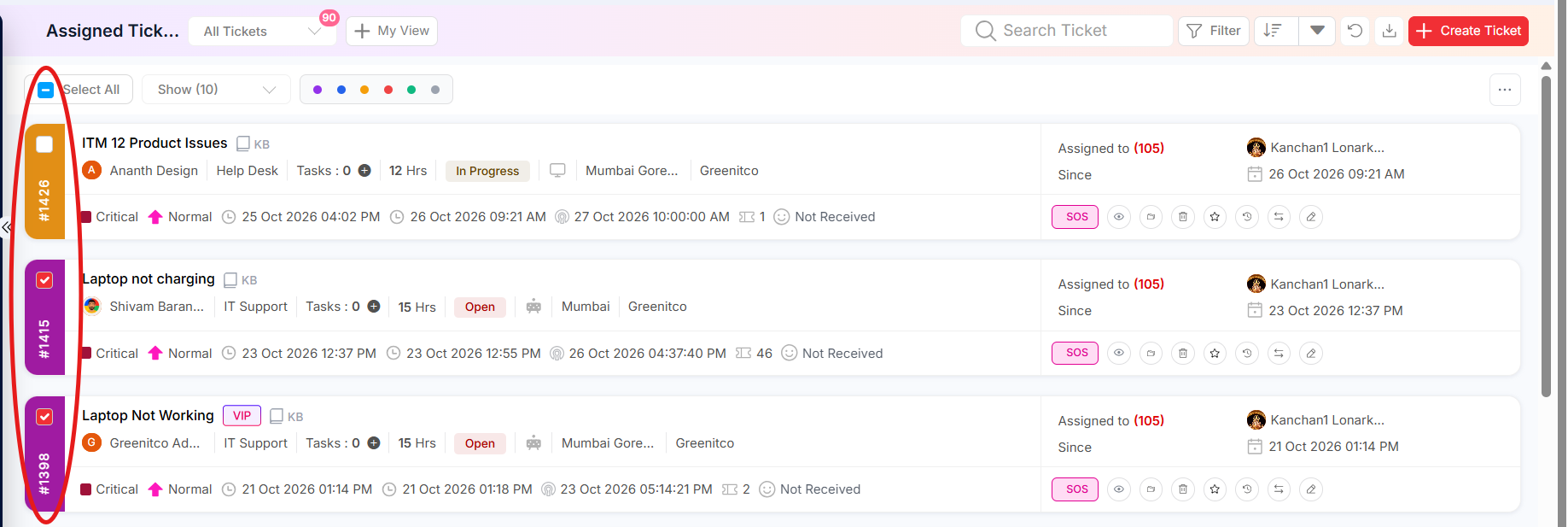Click Open status on Laptop not charging

click(480, 307)
